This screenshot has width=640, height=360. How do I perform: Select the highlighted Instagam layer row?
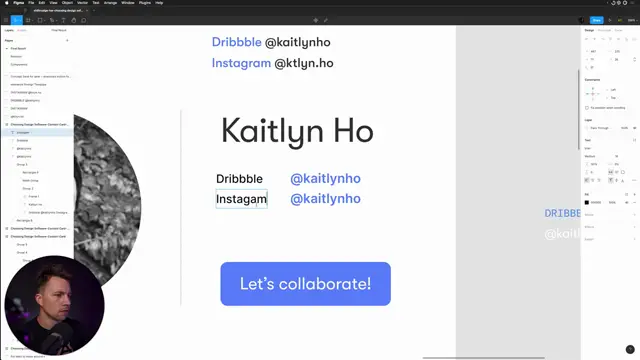pyautogui.click(x=38, y=132)
